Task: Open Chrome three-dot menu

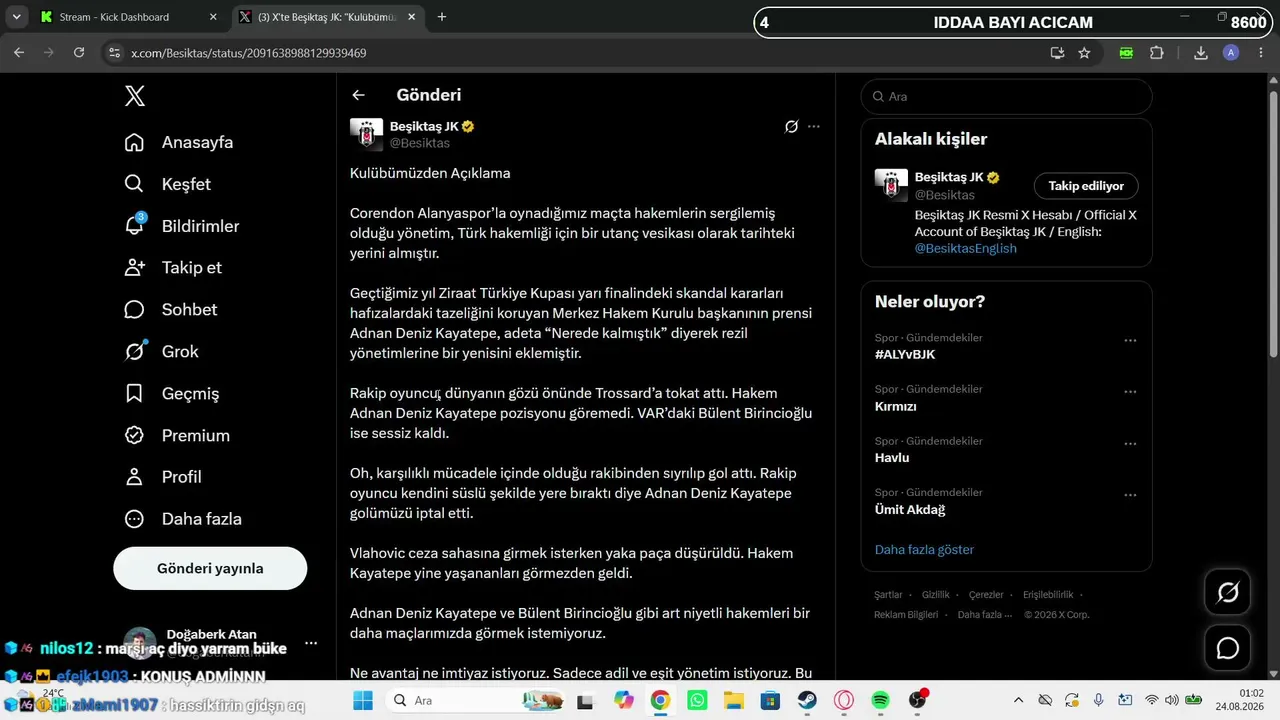Action: [1260, 53]
